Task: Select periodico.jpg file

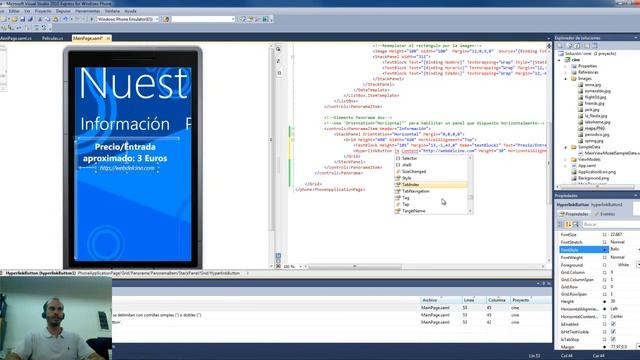Action: pos(597,134)
